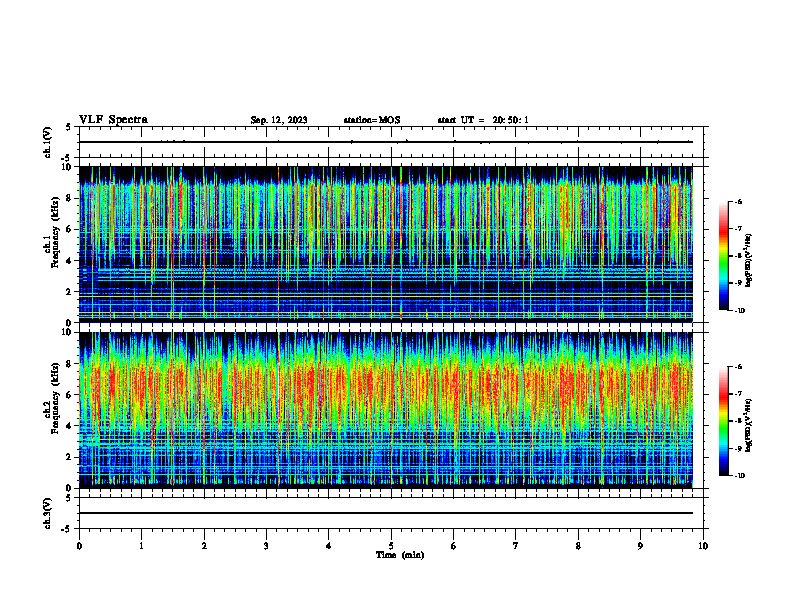Image resolution: width=792 pixels, height=612 pixels.
Task: Click the "8" kHz tick of ch.1 spectrogram
Action: point(70,198)
